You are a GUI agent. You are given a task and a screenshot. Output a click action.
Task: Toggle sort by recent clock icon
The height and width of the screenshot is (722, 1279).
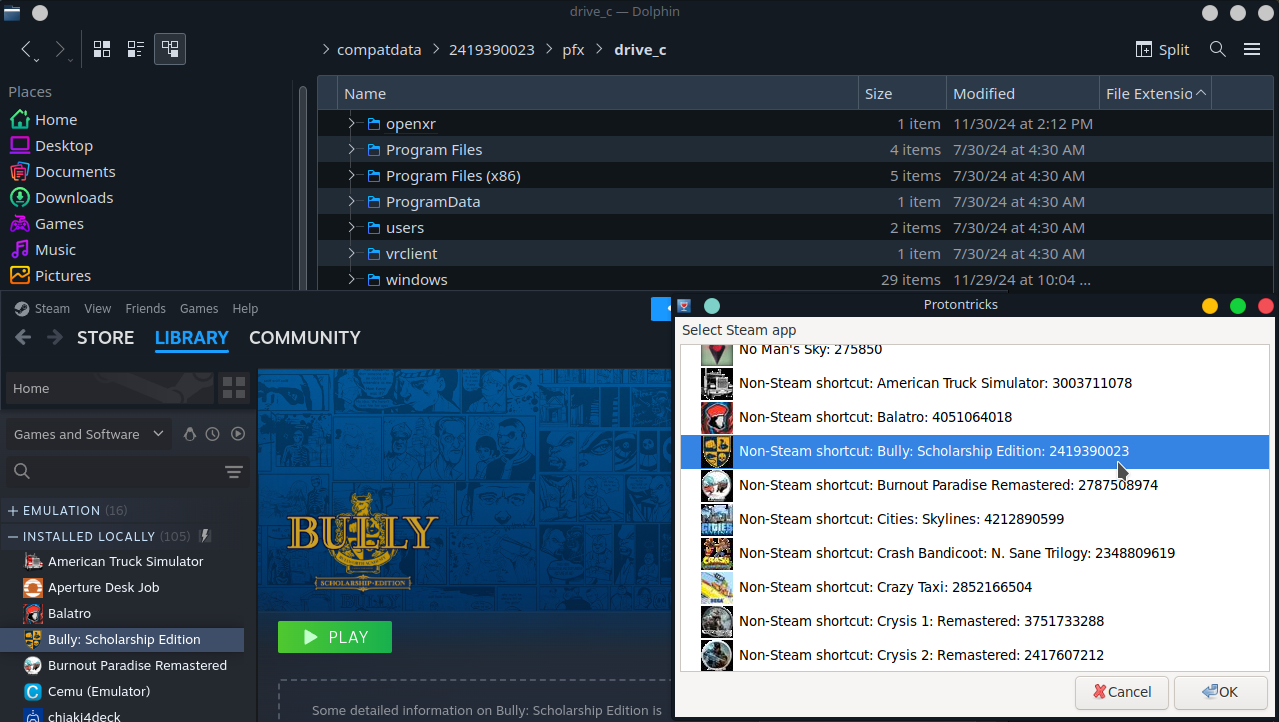[213, 434]
